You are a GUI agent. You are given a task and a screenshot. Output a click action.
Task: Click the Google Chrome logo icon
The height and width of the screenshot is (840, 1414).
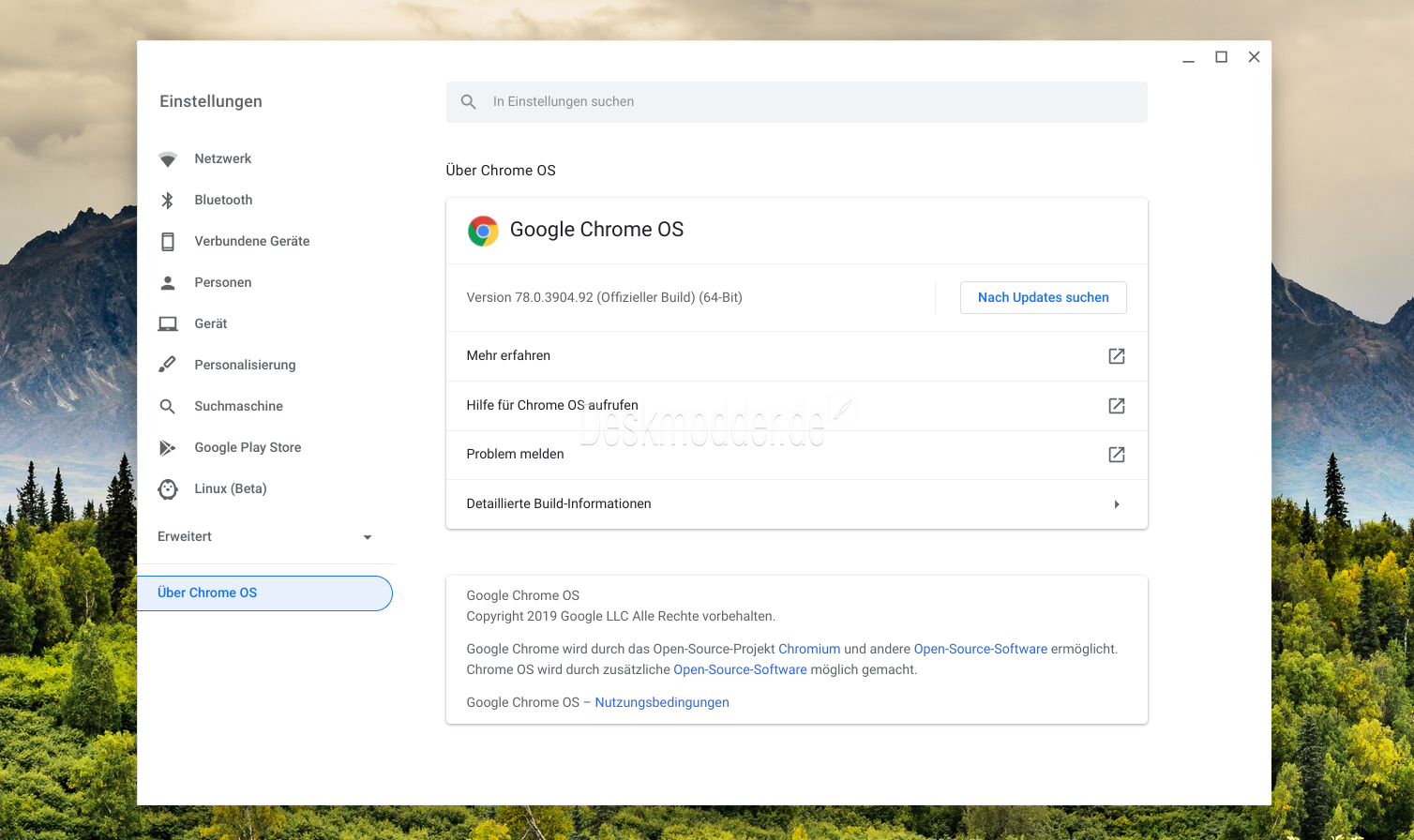483,231
